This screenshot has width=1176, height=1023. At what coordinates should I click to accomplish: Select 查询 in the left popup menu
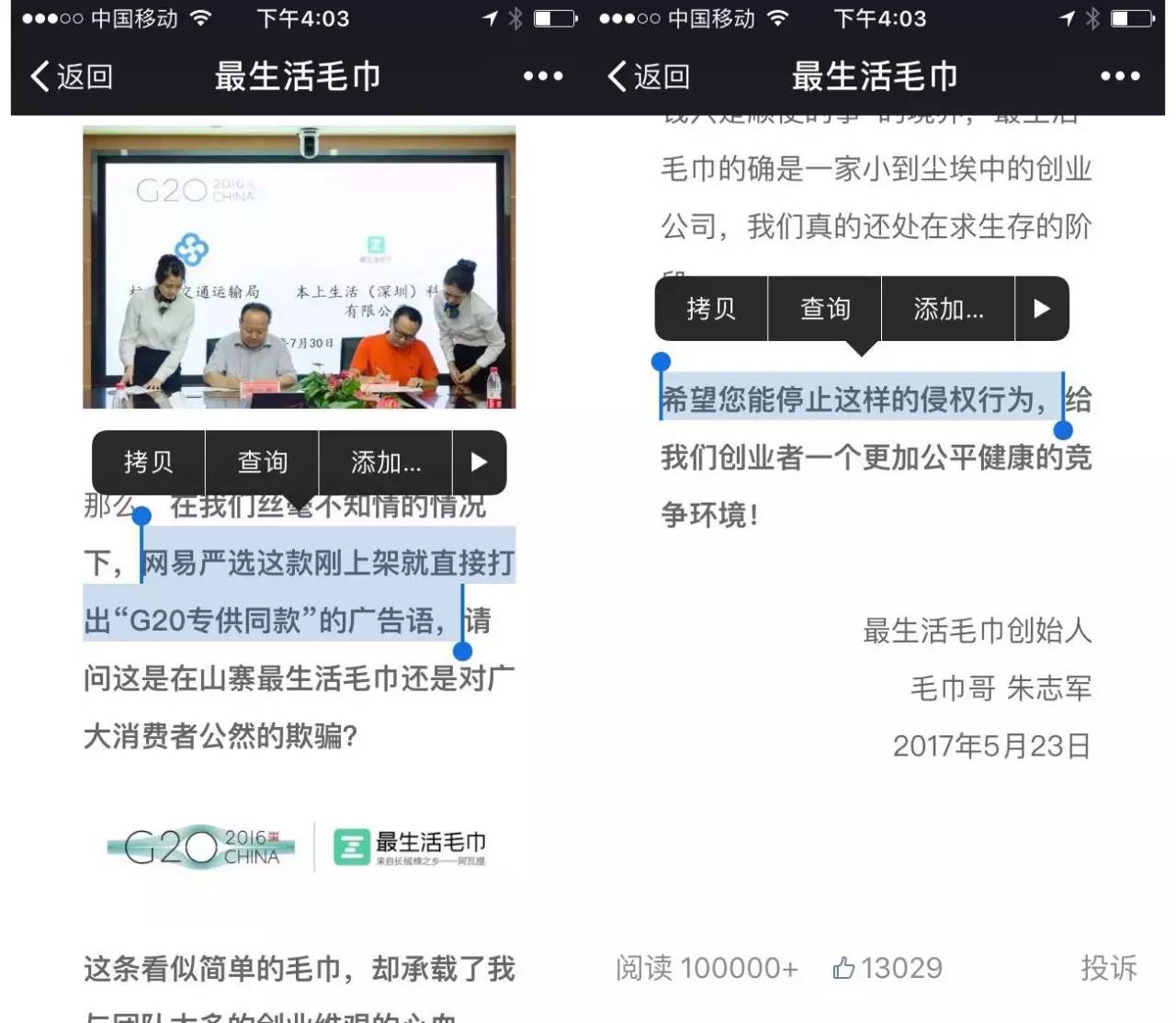click(262, 462)
